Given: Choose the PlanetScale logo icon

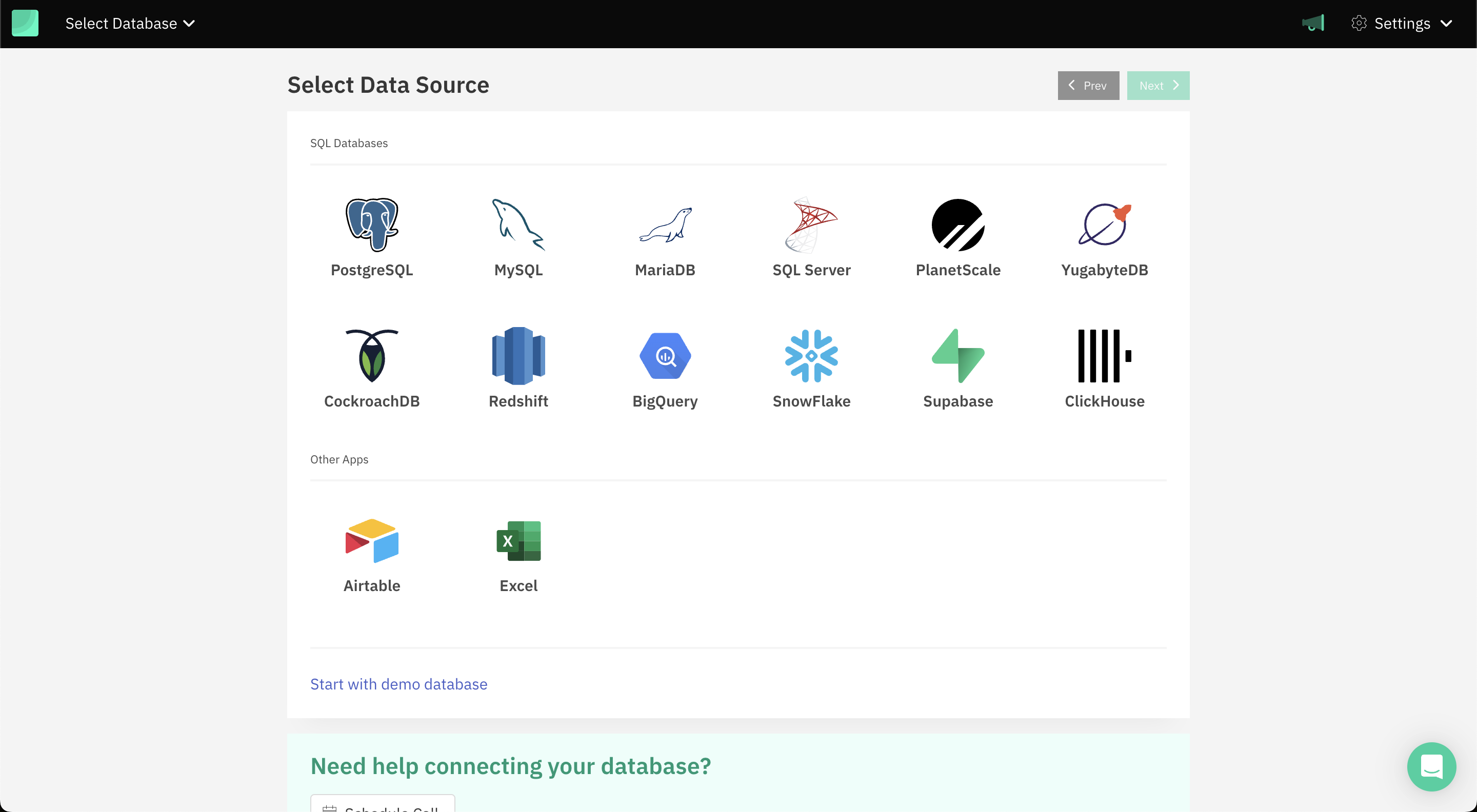Looking at the screenshot, I should (x=958, y=225).
